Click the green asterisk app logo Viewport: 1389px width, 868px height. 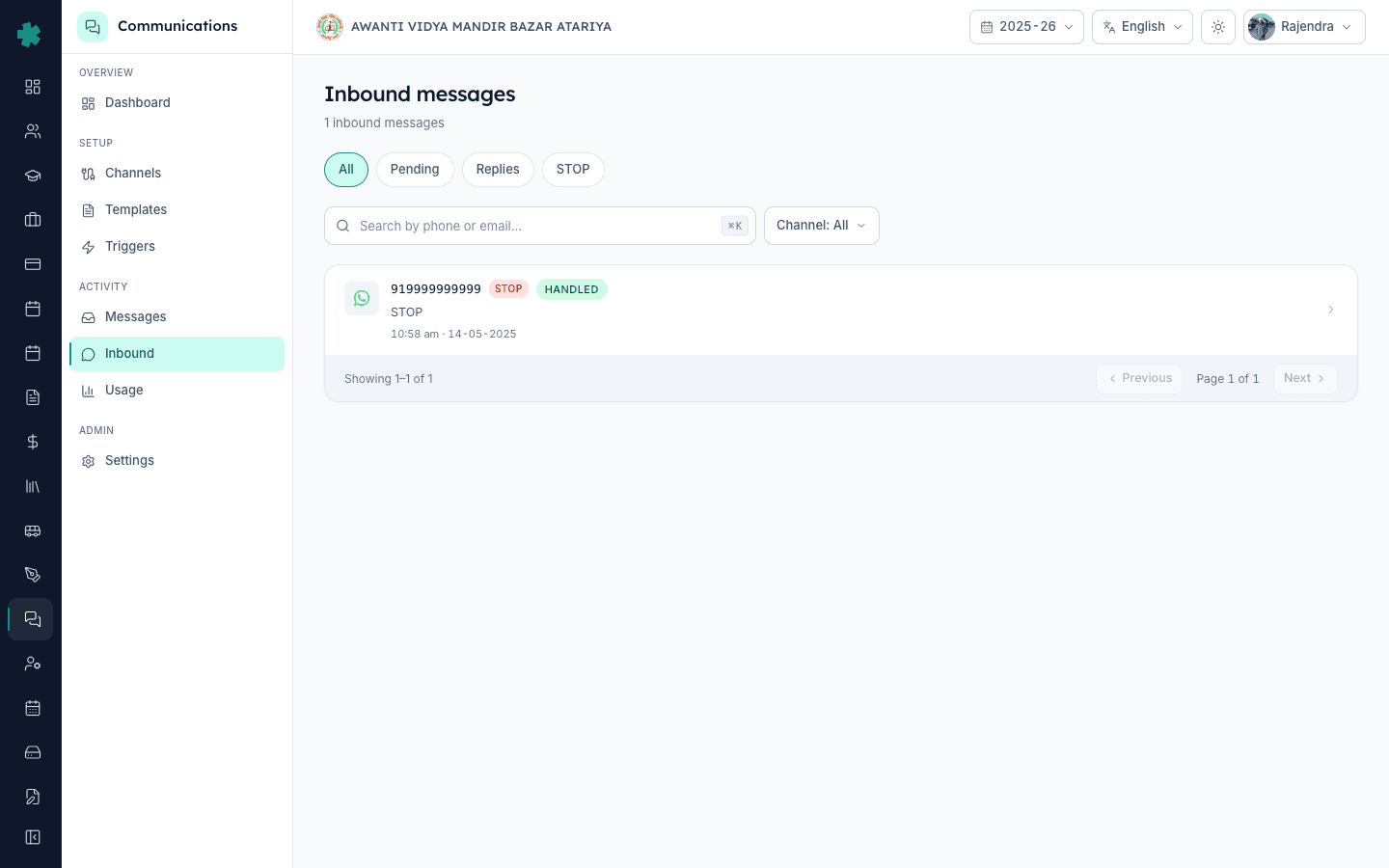pyautogui.click(x=30, y=35)
